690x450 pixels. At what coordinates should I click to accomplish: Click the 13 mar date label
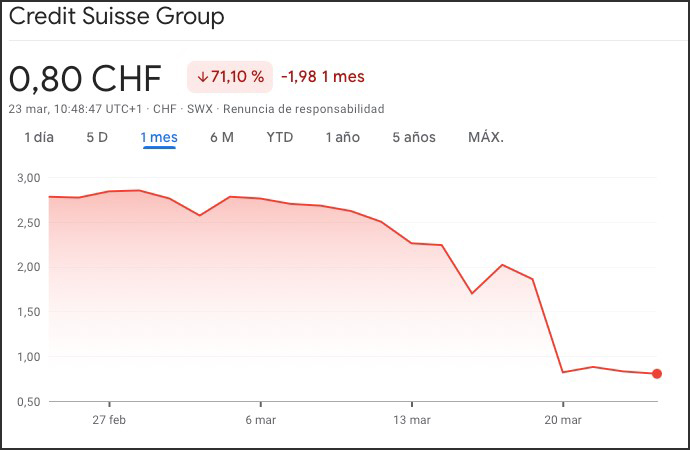411,419
